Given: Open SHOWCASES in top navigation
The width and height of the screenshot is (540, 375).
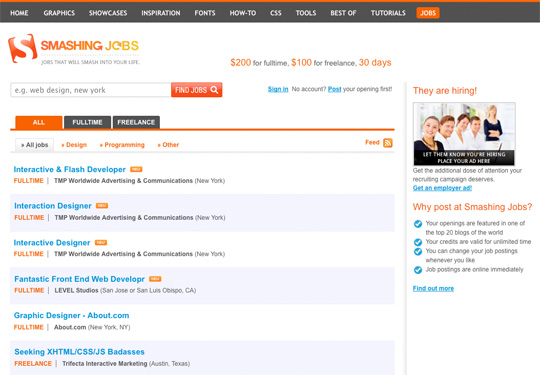Looking at the screenshot, I should (108, 13).
